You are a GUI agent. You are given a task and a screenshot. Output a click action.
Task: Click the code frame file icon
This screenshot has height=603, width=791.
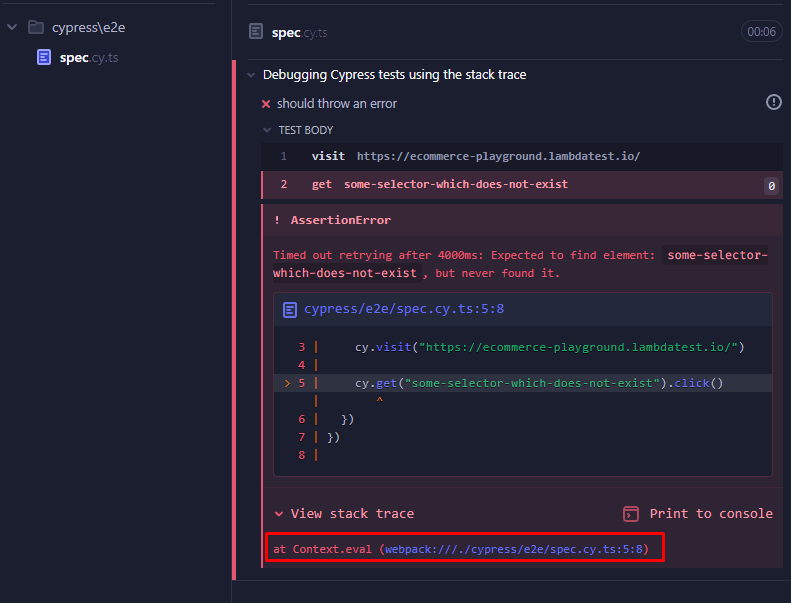(x=290, y=309)
